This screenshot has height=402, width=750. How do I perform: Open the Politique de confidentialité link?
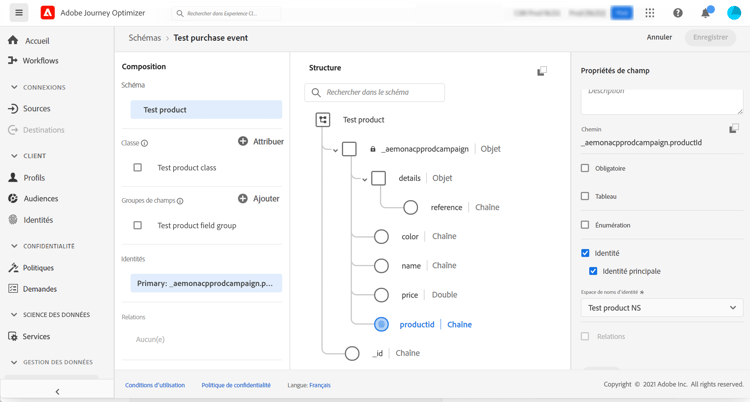236,385
